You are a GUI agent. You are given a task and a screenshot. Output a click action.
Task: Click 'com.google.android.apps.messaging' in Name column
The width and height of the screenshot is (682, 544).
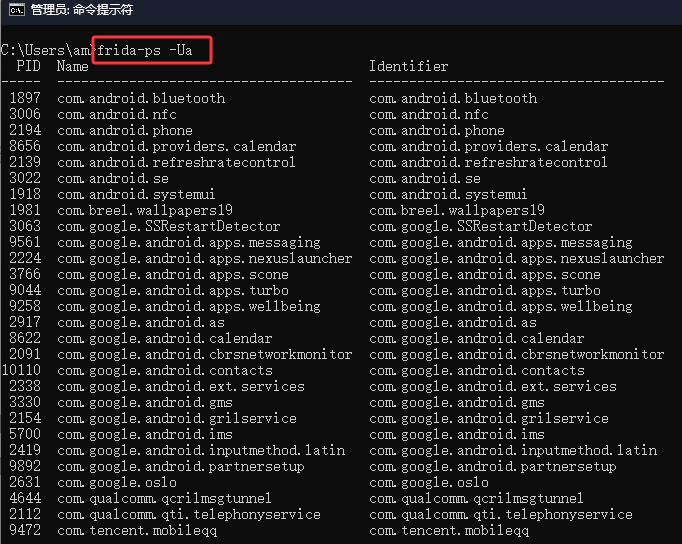[x=189, y=242]
